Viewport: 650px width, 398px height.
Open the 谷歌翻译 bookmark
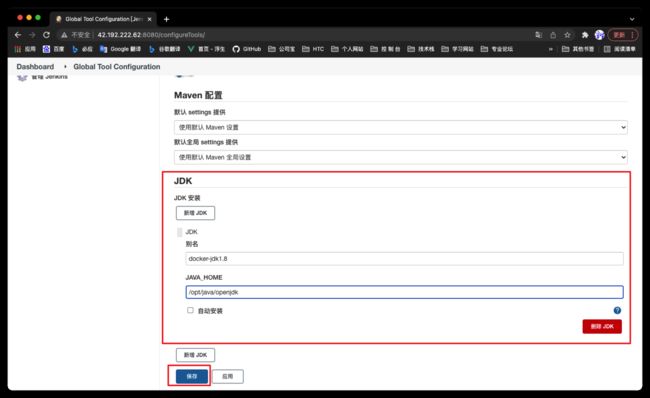[164, 49]
